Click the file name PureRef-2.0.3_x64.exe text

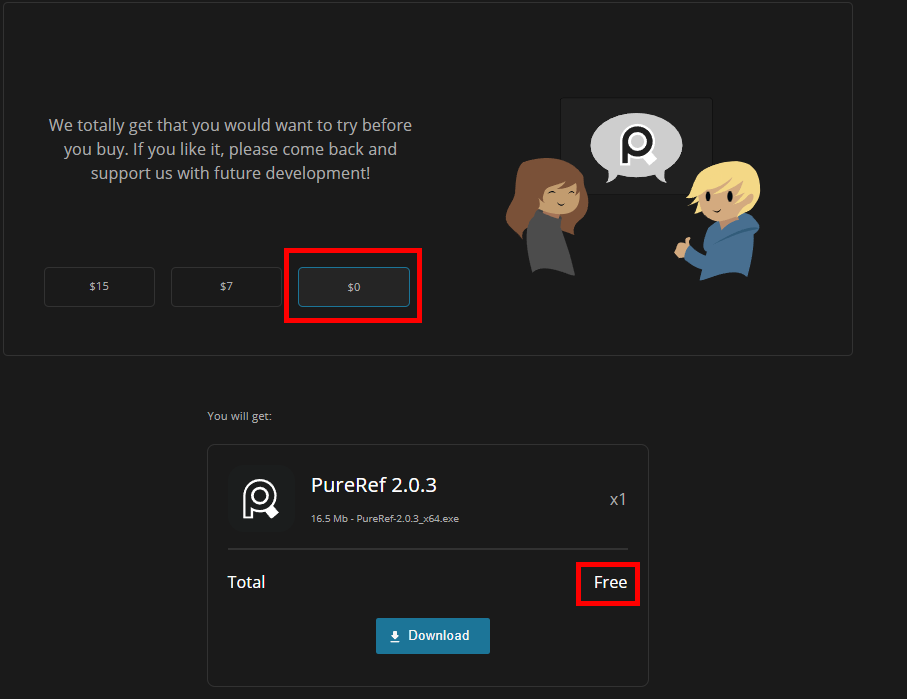[x=407, y=518]
